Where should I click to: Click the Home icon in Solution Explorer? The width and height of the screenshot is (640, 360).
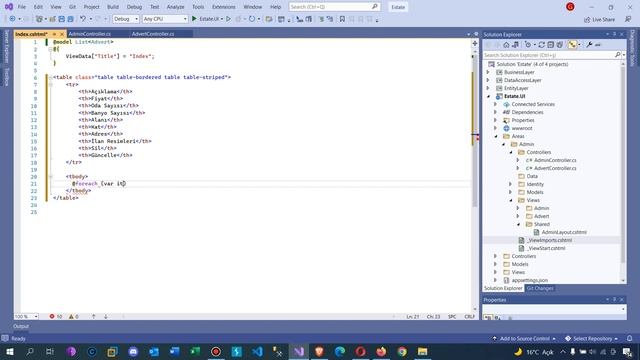(x=506, y=45)
